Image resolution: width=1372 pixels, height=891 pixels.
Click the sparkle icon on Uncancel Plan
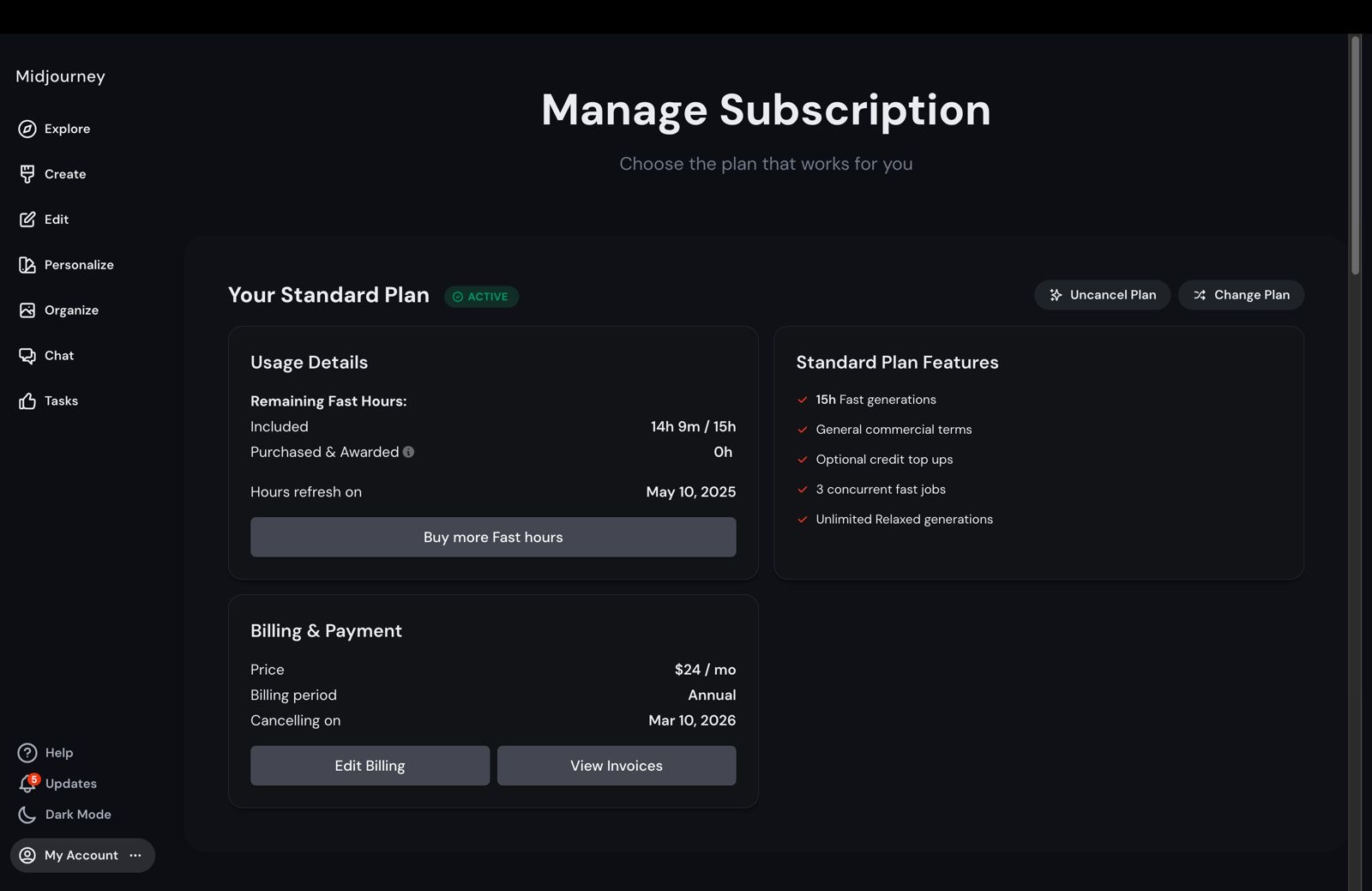1056,295
